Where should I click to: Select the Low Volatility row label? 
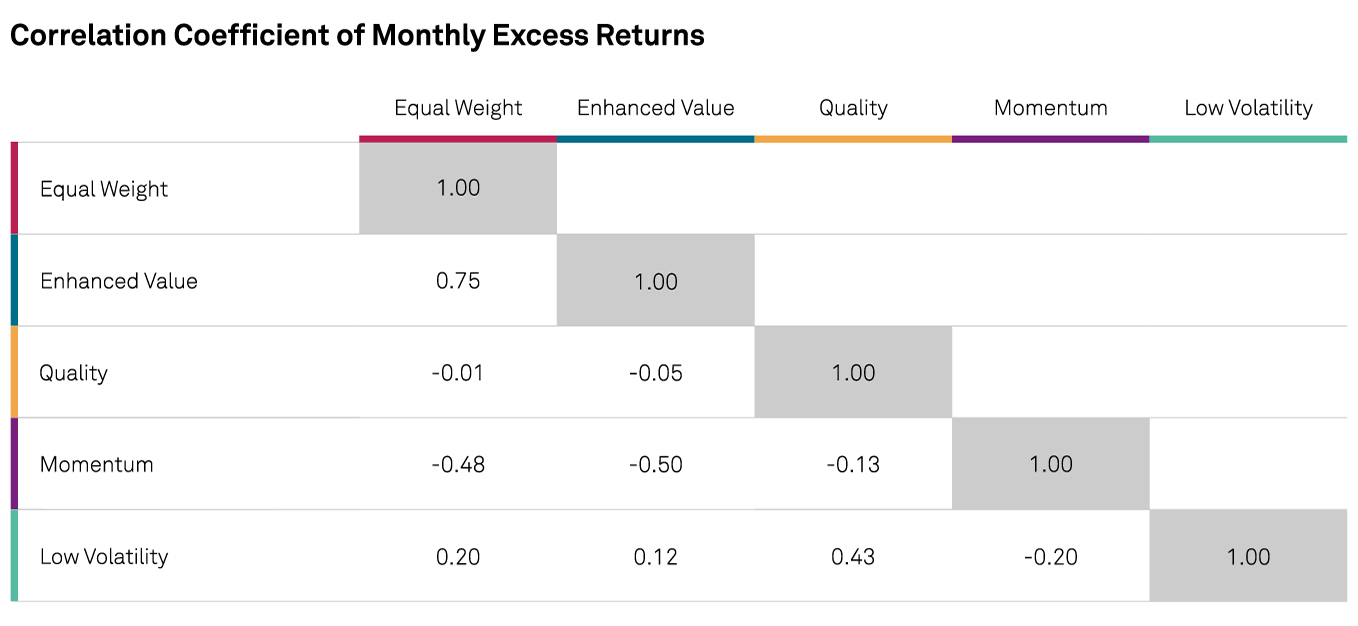pyautogui.click(x=104, y=557)
